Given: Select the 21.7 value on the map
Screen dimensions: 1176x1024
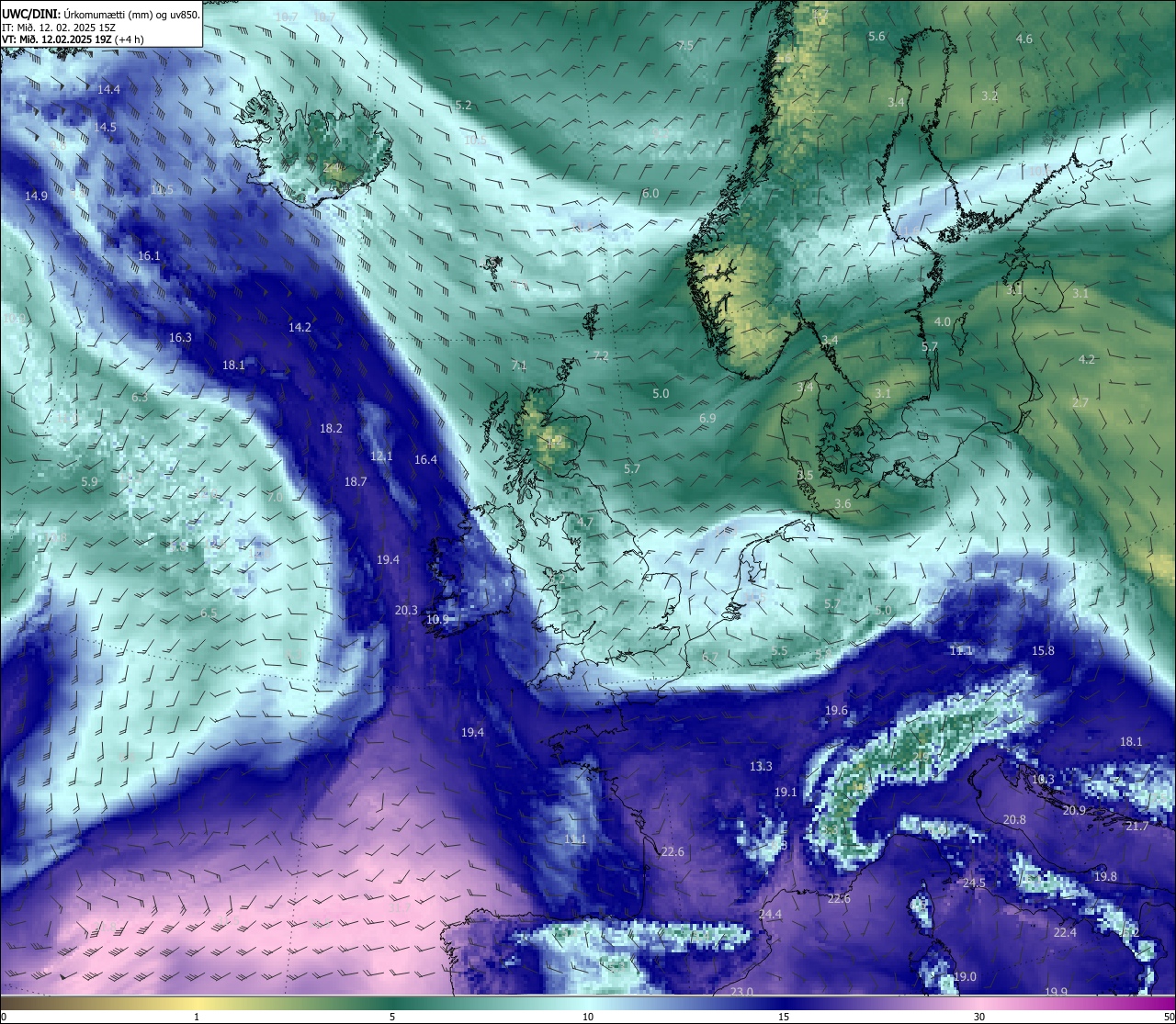Looking at the screenshot, I should (1137, 827).
